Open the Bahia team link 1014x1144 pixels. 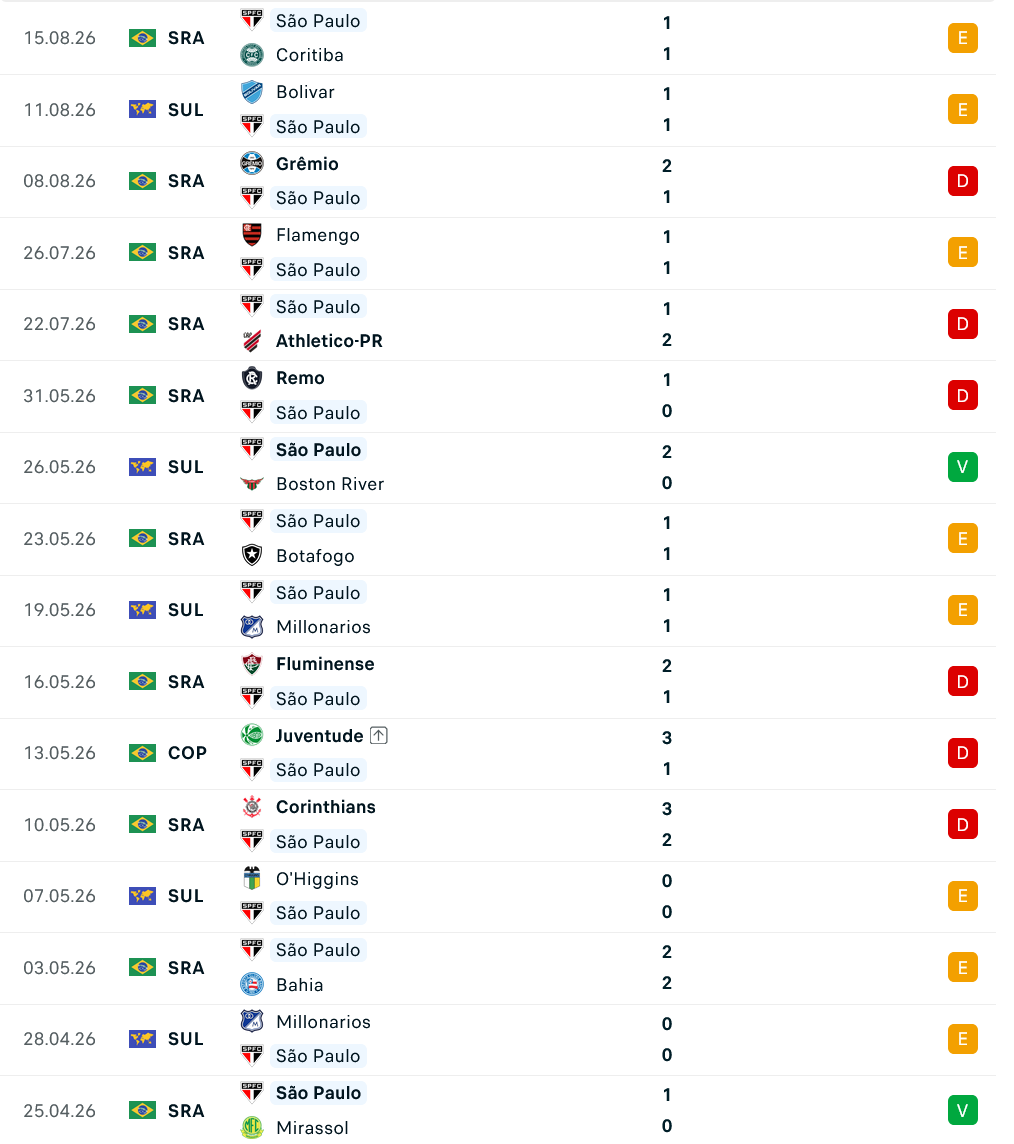299,985
